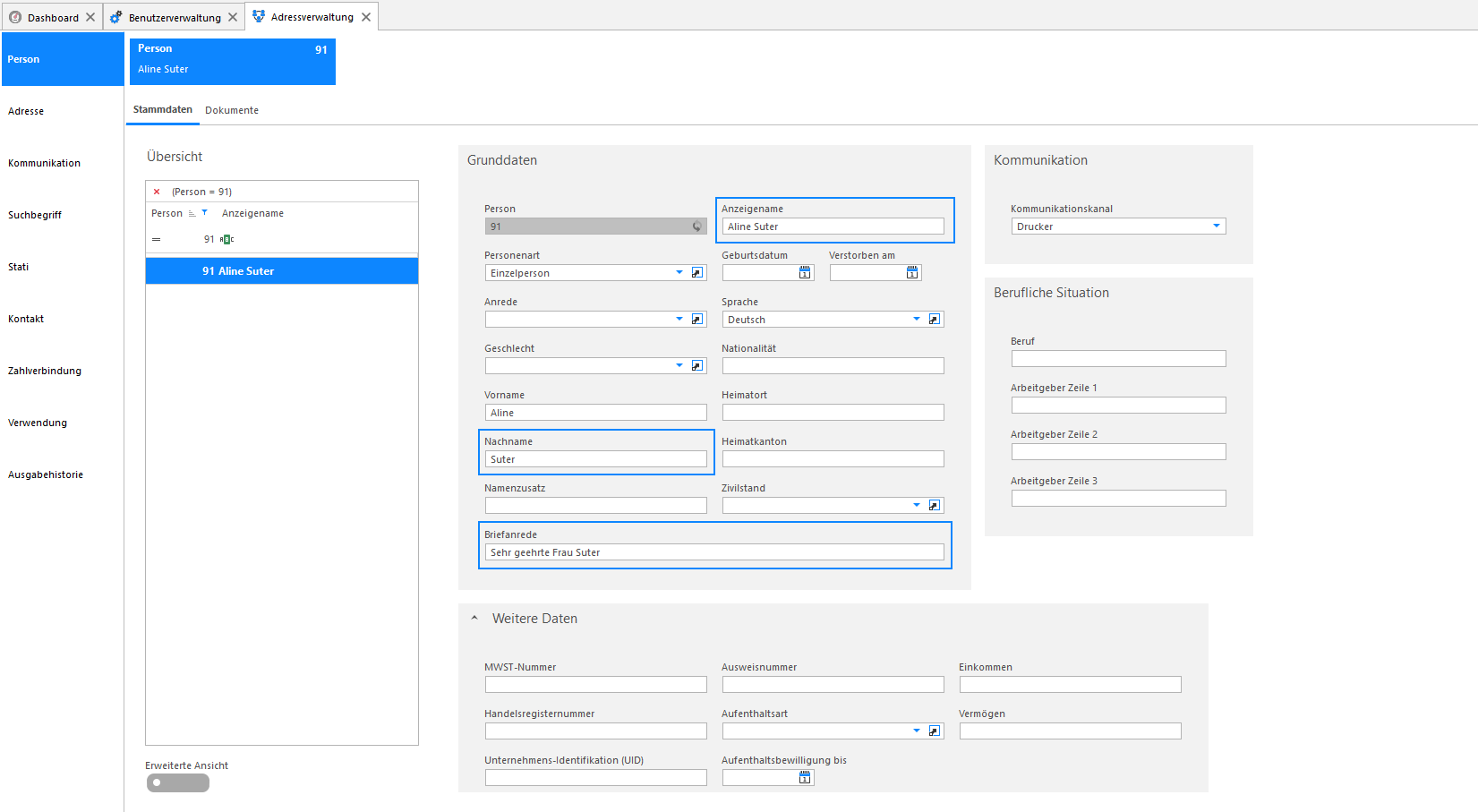Close the Dashboard tab
Viewport: 1478px width, 812px height.
tap(90, 17)
